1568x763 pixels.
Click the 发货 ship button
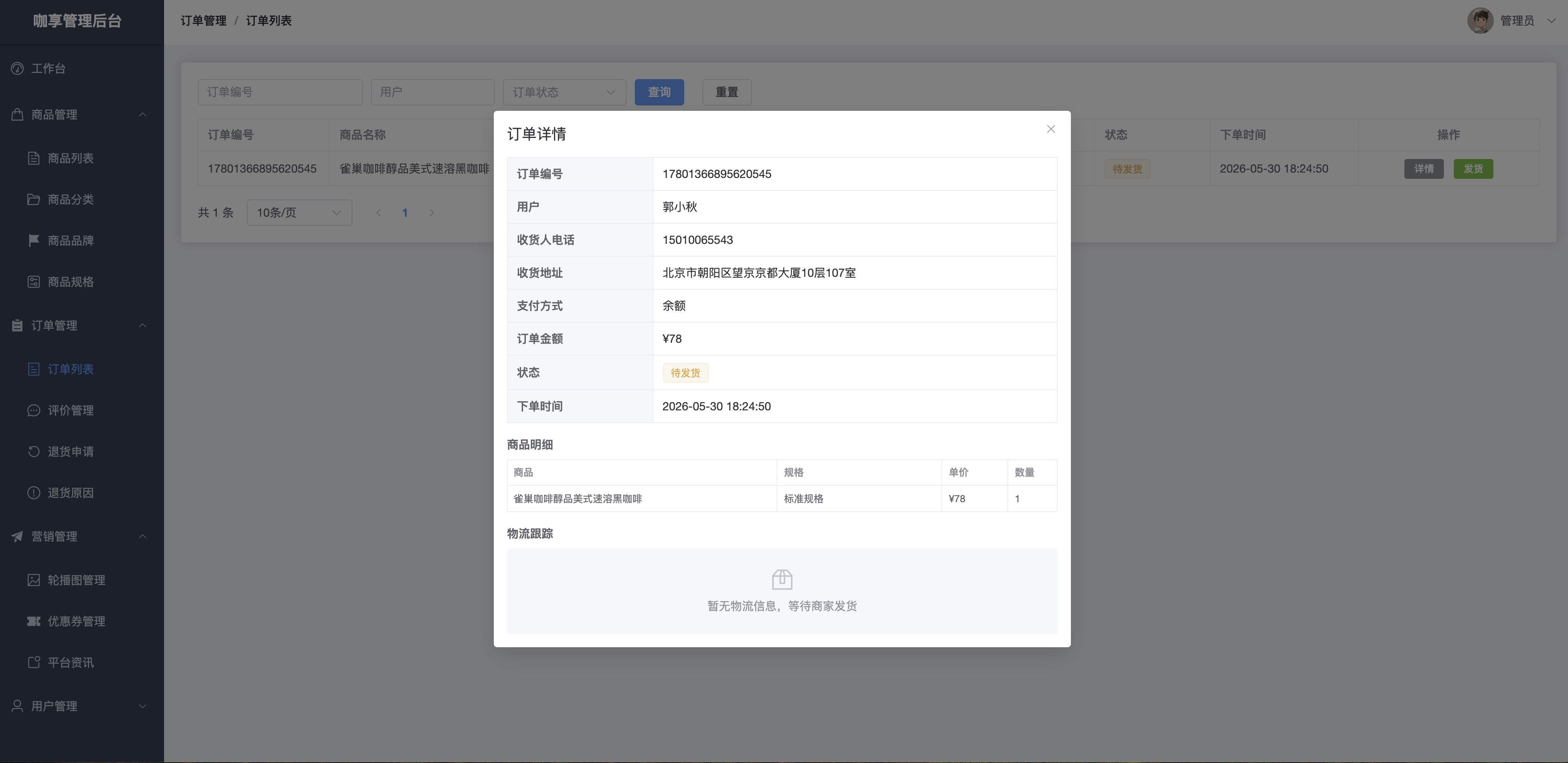(x=1473, y=169)
